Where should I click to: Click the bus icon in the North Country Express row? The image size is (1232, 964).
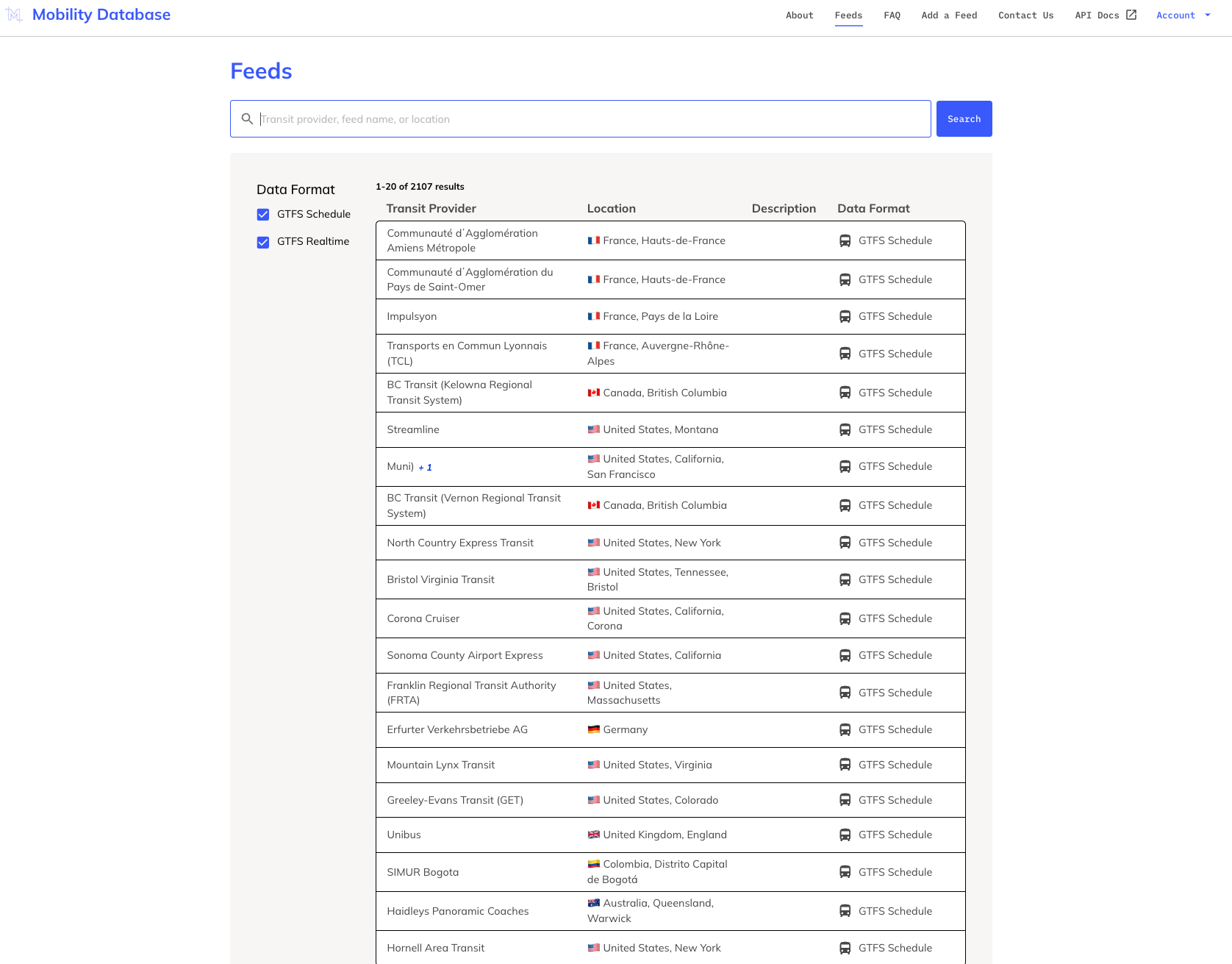pyautogui.click(x=845, y=543)
